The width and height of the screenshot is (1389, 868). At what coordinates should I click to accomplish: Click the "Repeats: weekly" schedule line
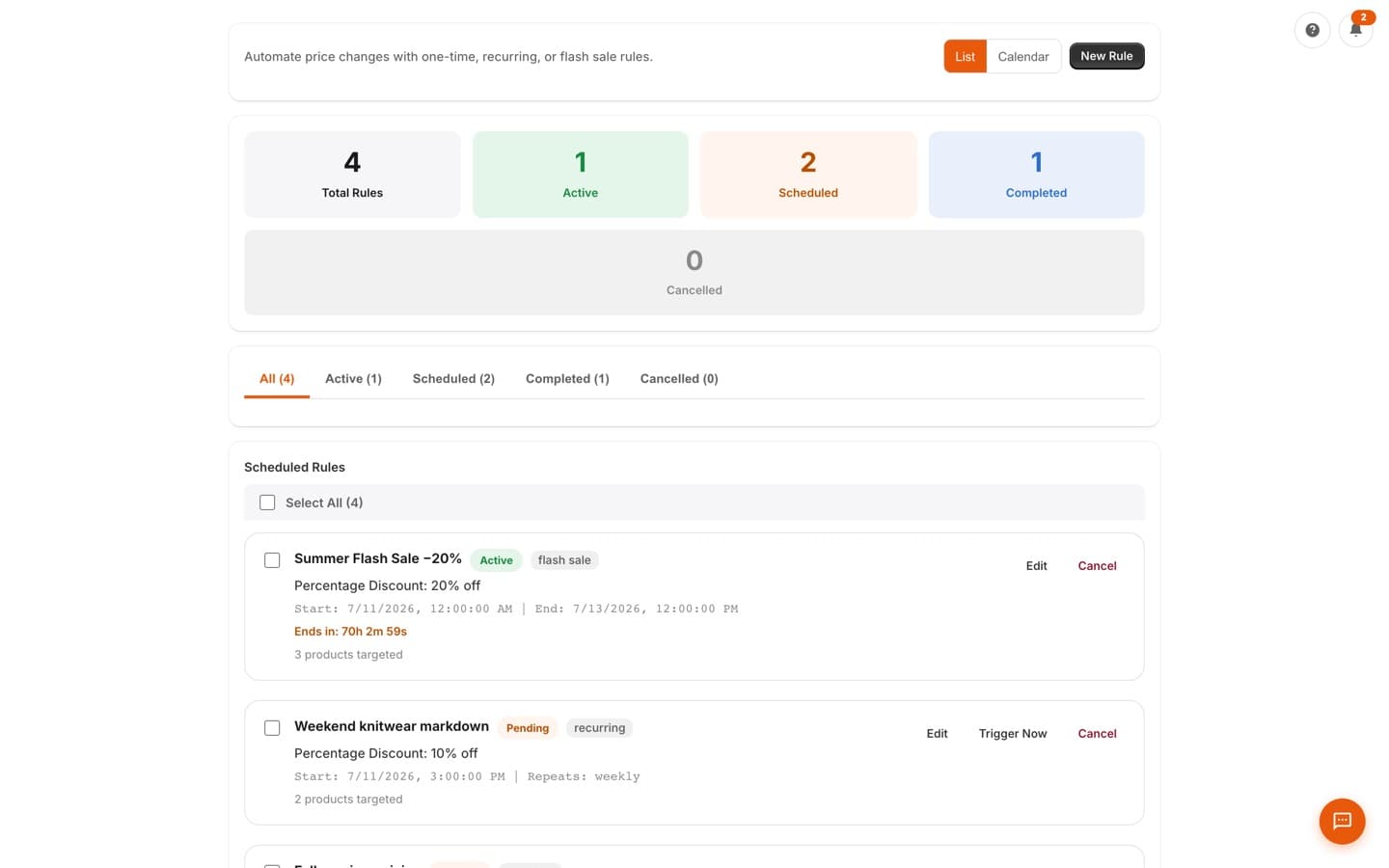(467, 776)
